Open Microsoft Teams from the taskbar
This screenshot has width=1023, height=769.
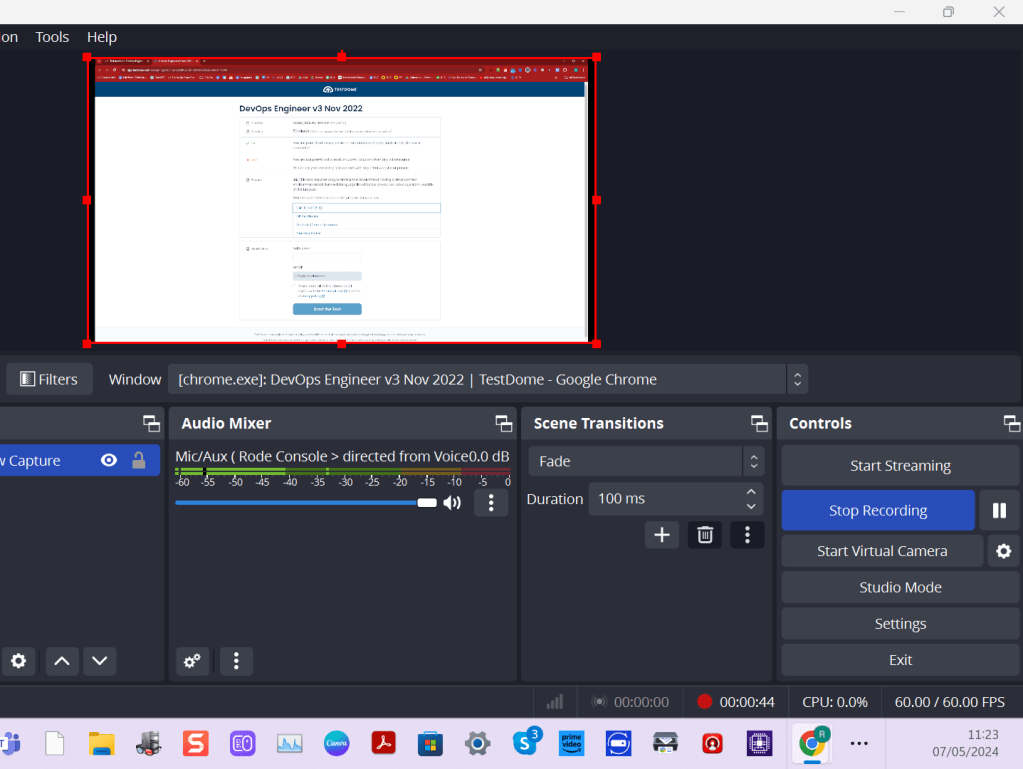[x=10, y=744]
